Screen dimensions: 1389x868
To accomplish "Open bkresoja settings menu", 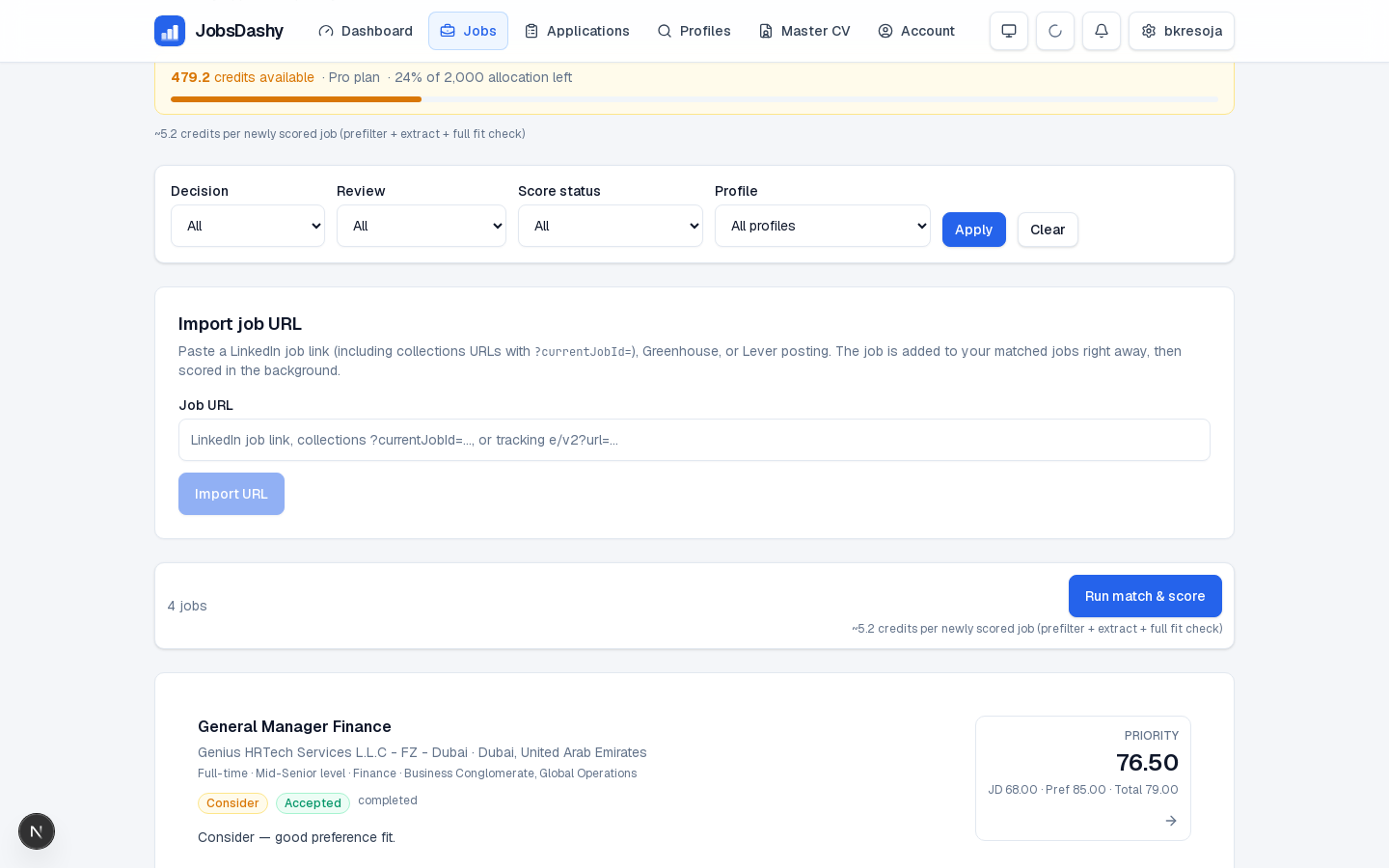I will coord(1182,31).
